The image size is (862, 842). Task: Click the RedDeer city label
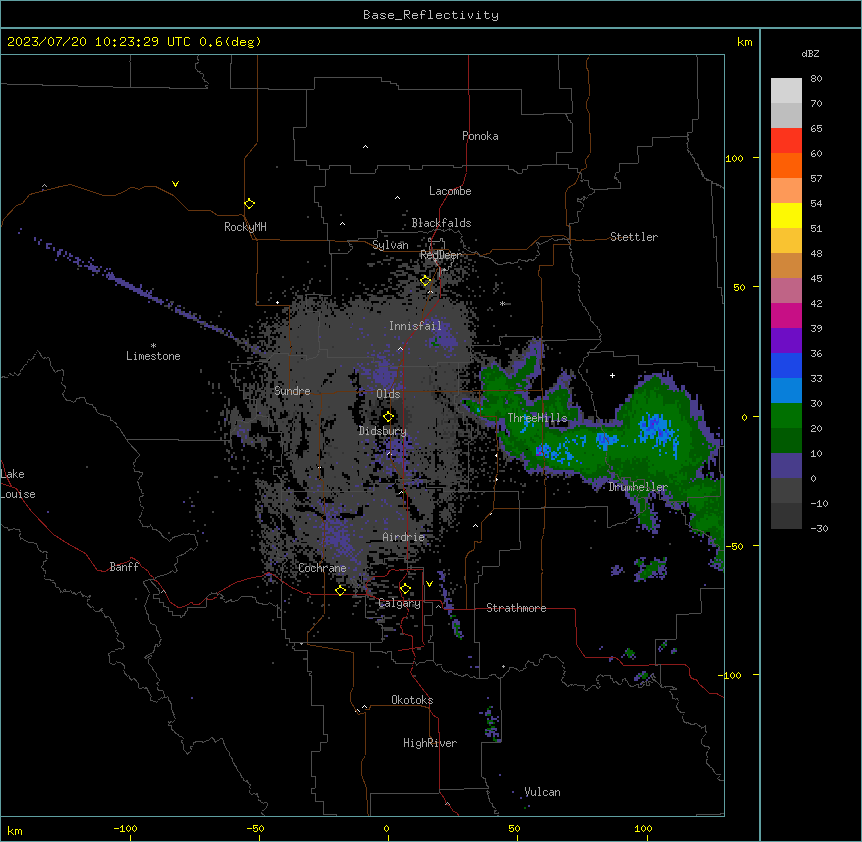pos(440,255)
